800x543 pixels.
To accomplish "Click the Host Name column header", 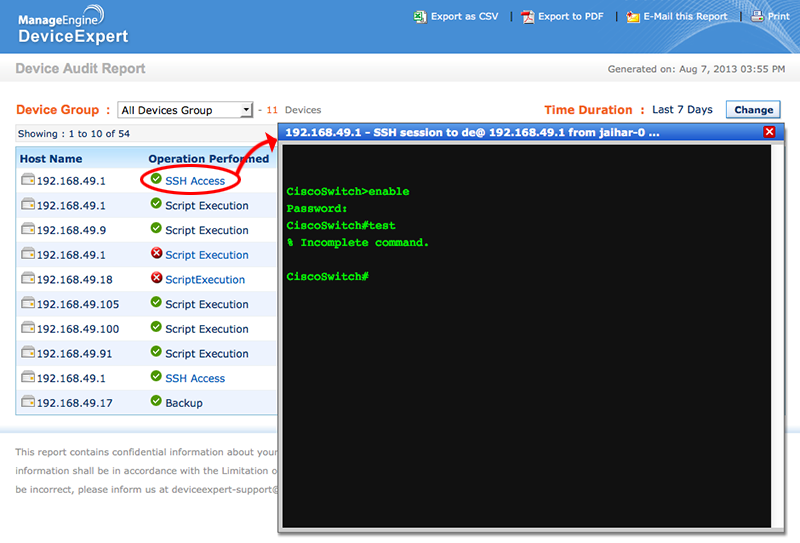I will coord(51,159).
